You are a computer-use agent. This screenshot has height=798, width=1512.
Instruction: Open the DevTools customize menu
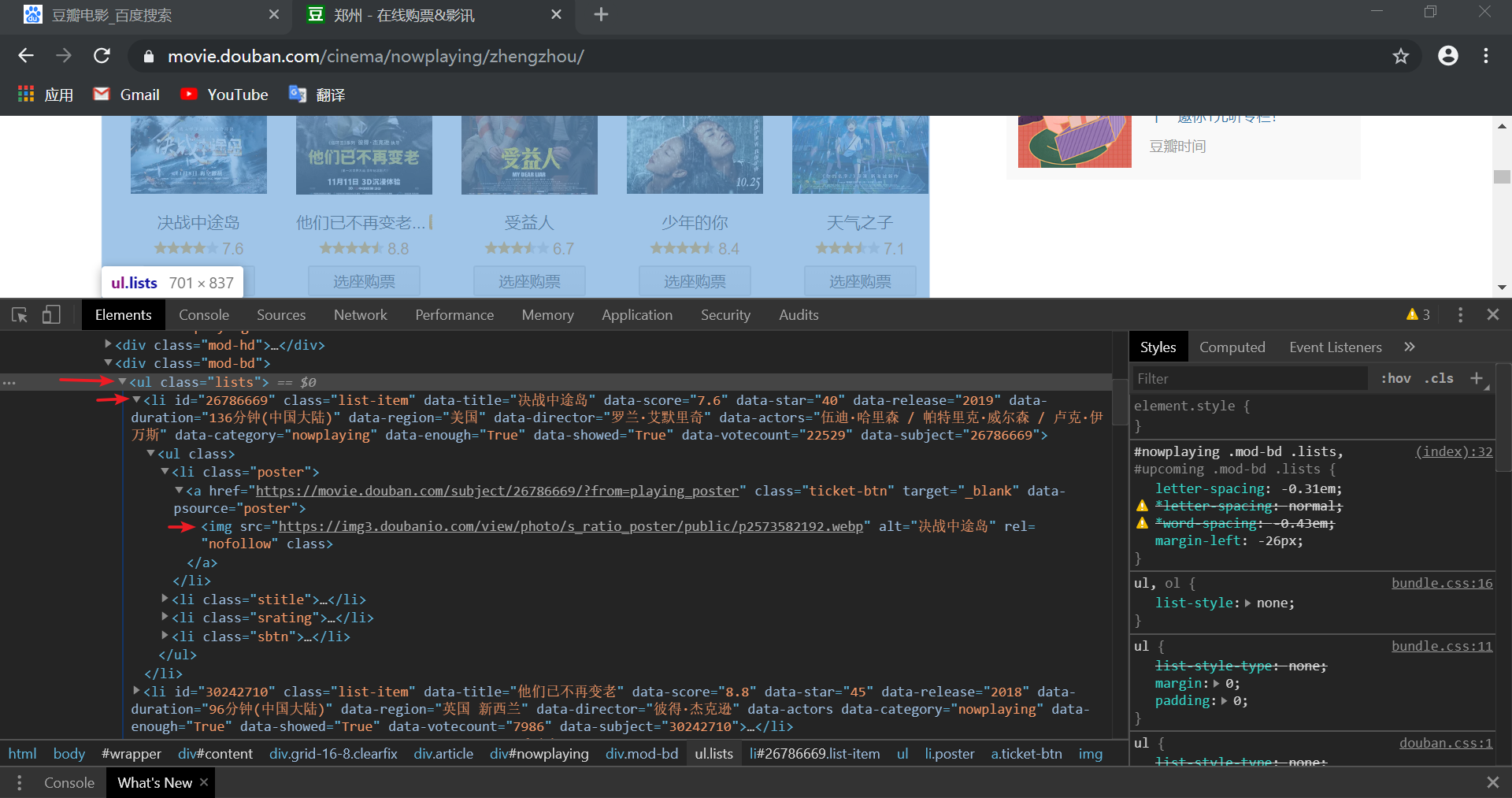tap(1460, 315)
